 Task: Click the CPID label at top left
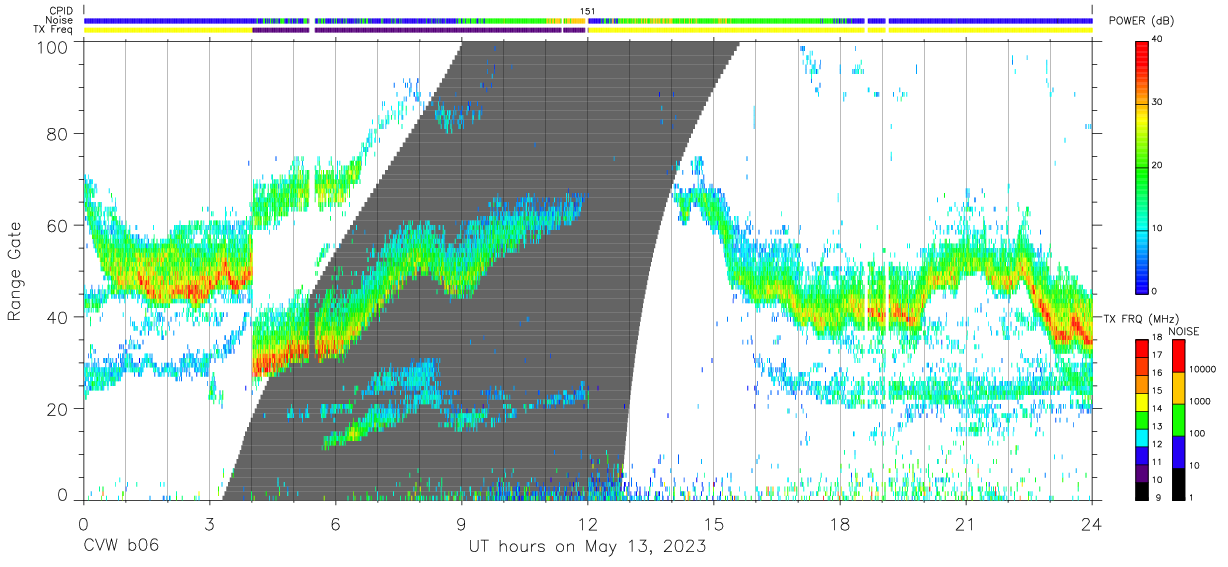tap(62, 10)
